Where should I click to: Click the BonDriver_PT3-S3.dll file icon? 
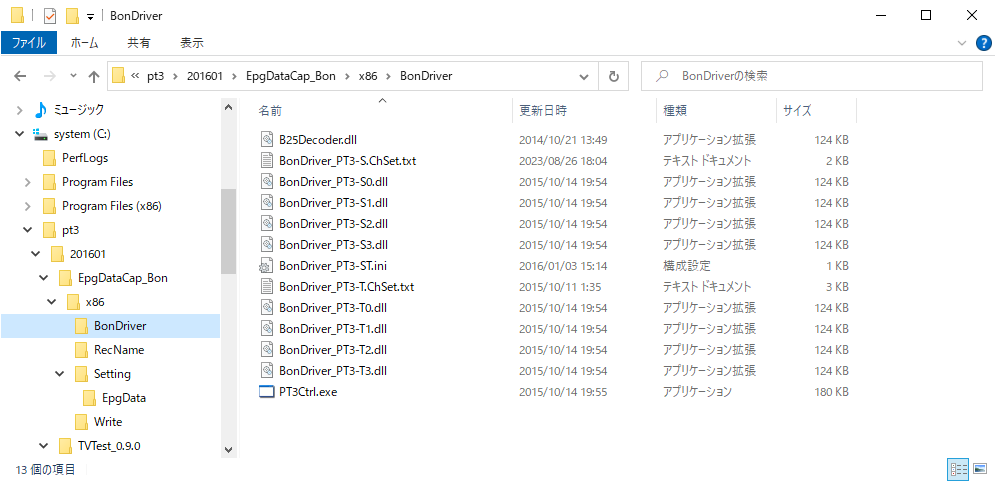click(x=267, y=244)
